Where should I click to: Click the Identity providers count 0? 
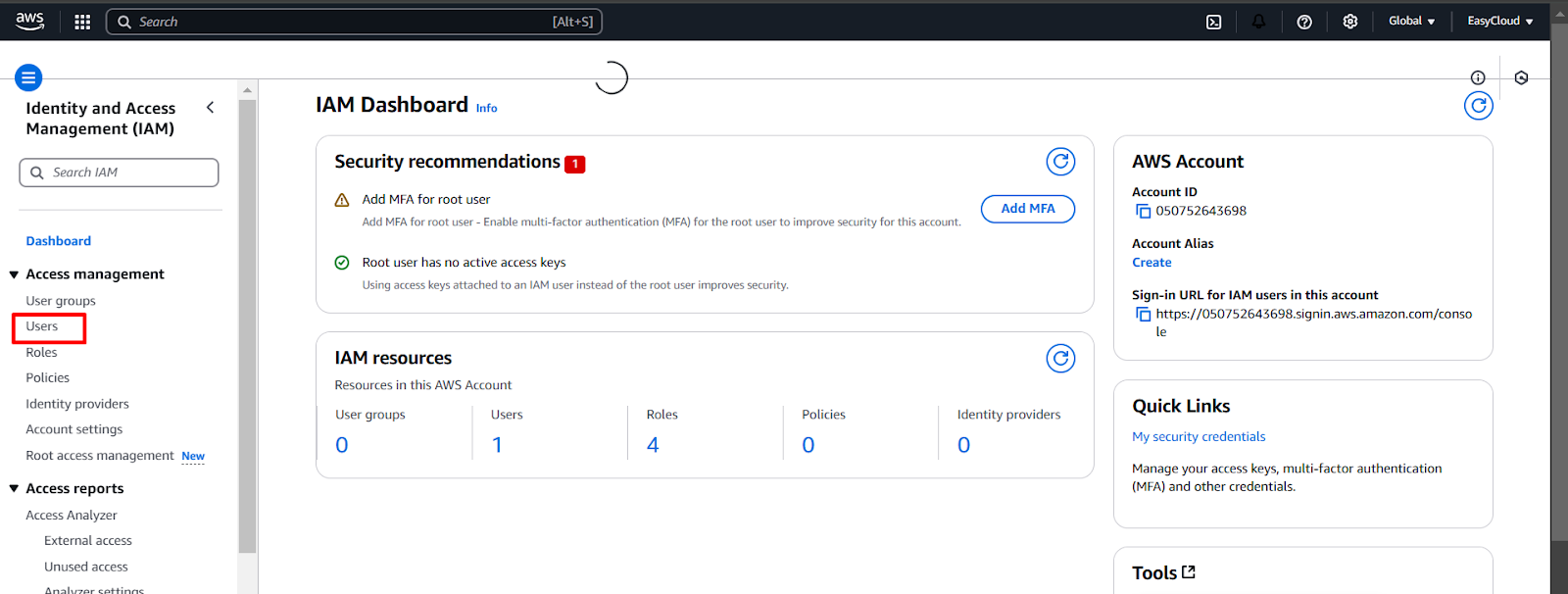(964, 445)
